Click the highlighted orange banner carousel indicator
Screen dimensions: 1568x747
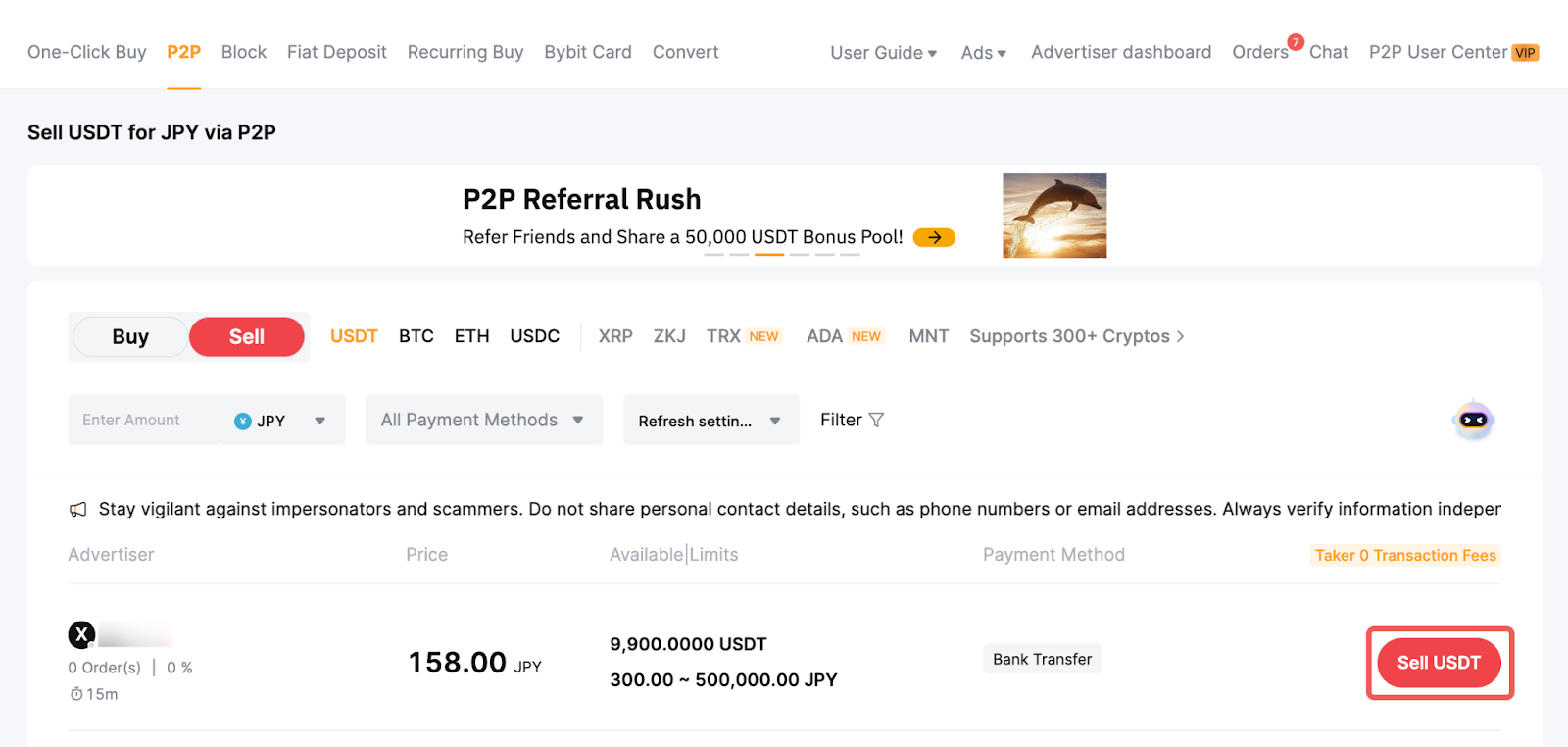click(769, 255)
